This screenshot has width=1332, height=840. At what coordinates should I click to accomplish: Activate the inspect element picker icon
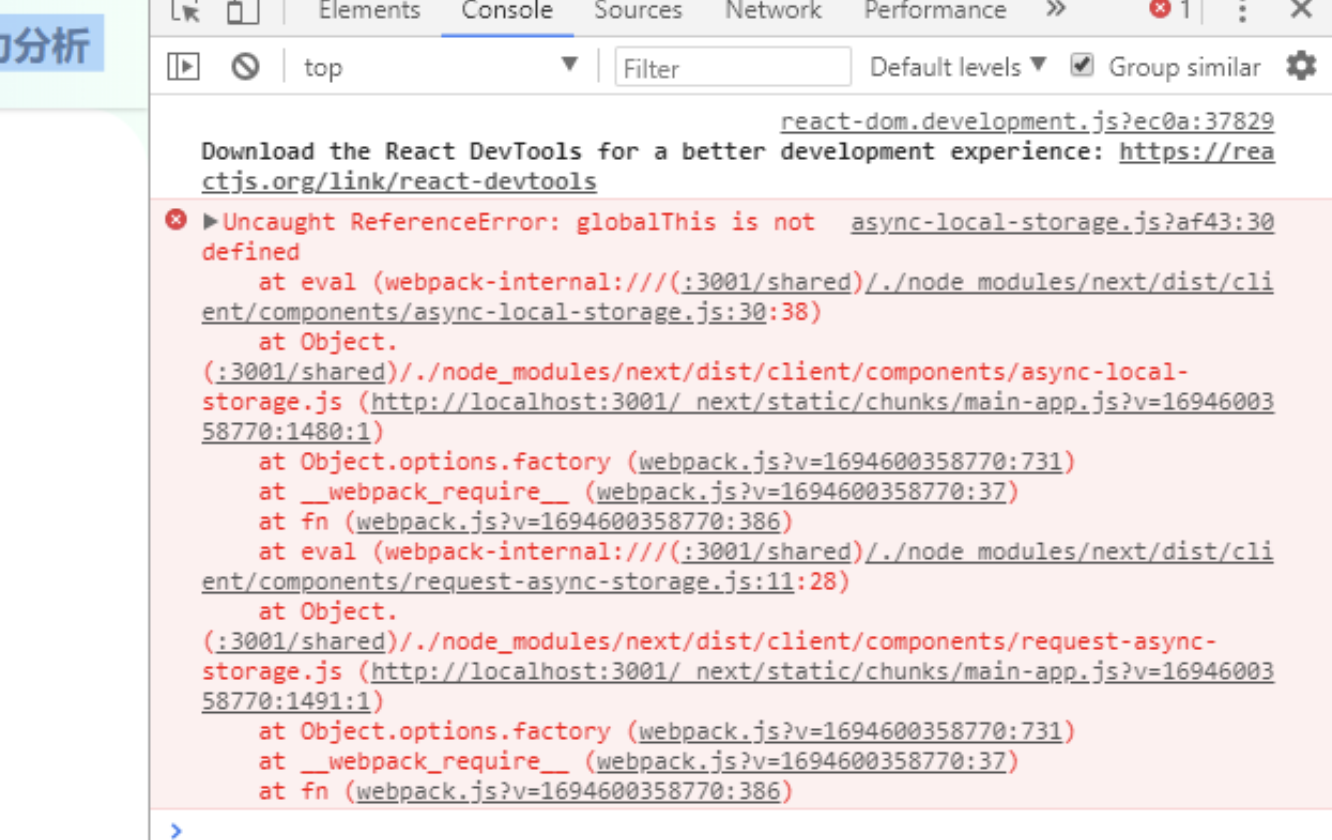(x=185, y=11)
